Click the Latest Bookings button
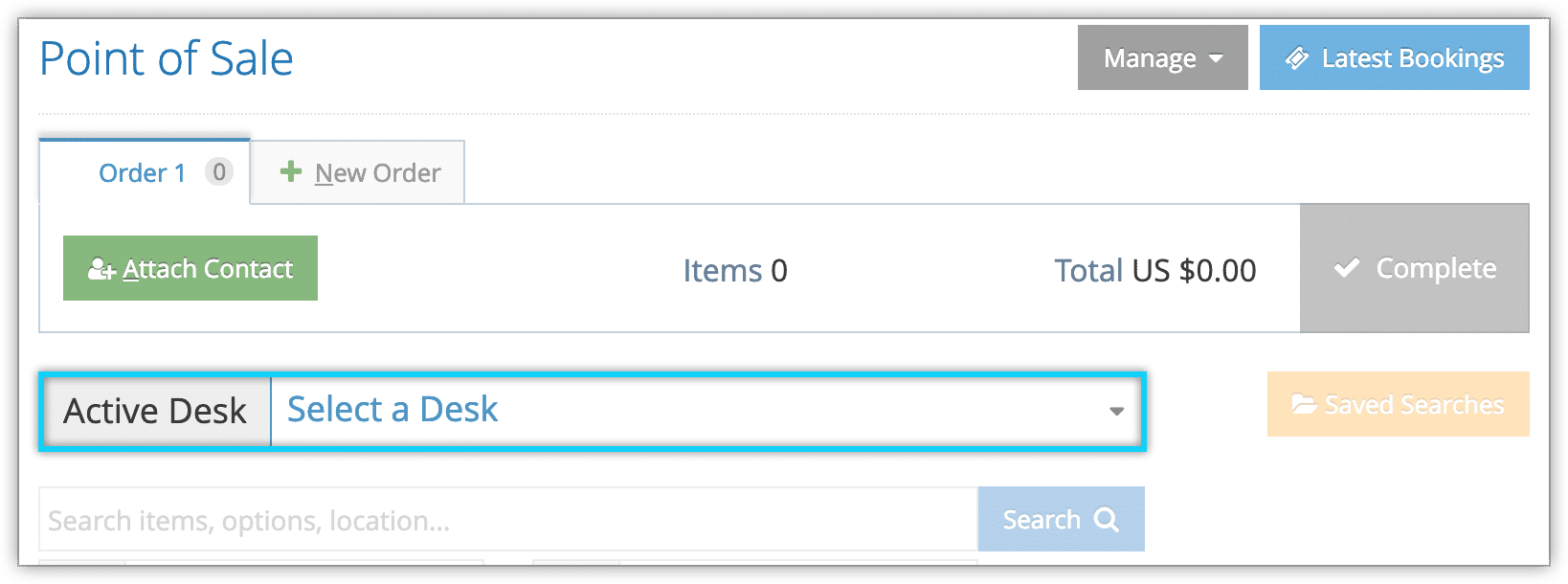This screenshot has width=1568, height=584. [x=1394, y=57]
